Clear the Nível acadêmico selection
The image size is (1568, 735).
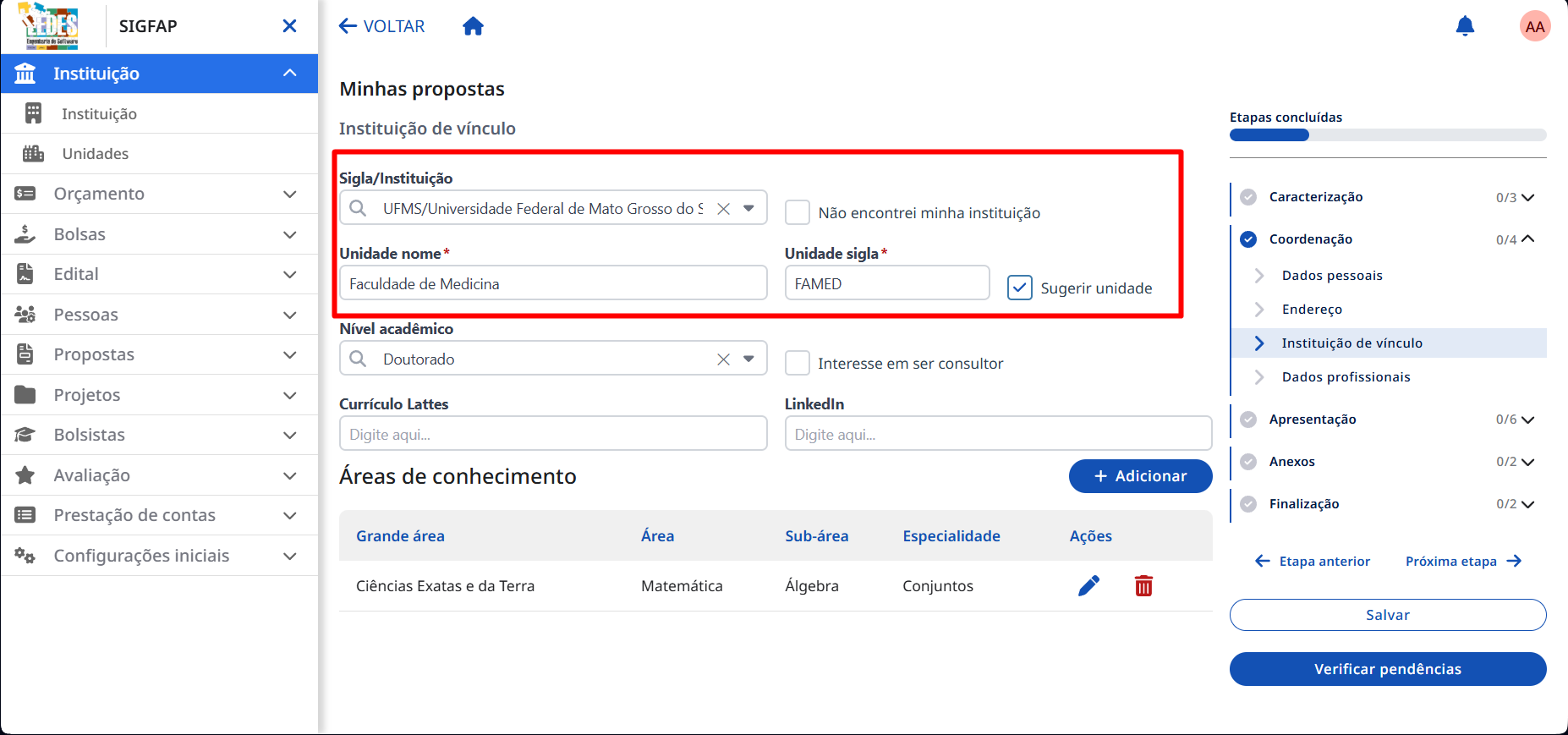point(723,359)
